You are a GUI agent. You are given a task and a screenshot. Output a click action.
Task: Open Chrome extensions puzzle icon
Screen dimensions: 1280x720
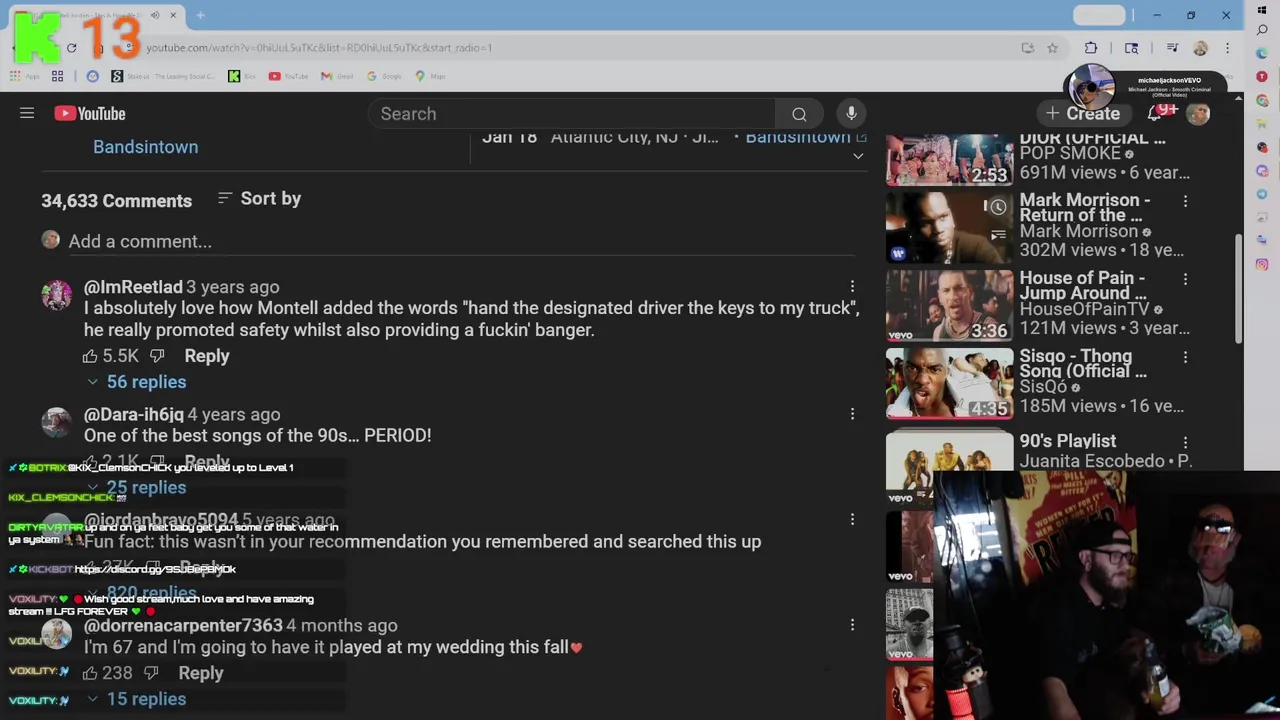click(1091, 48)
